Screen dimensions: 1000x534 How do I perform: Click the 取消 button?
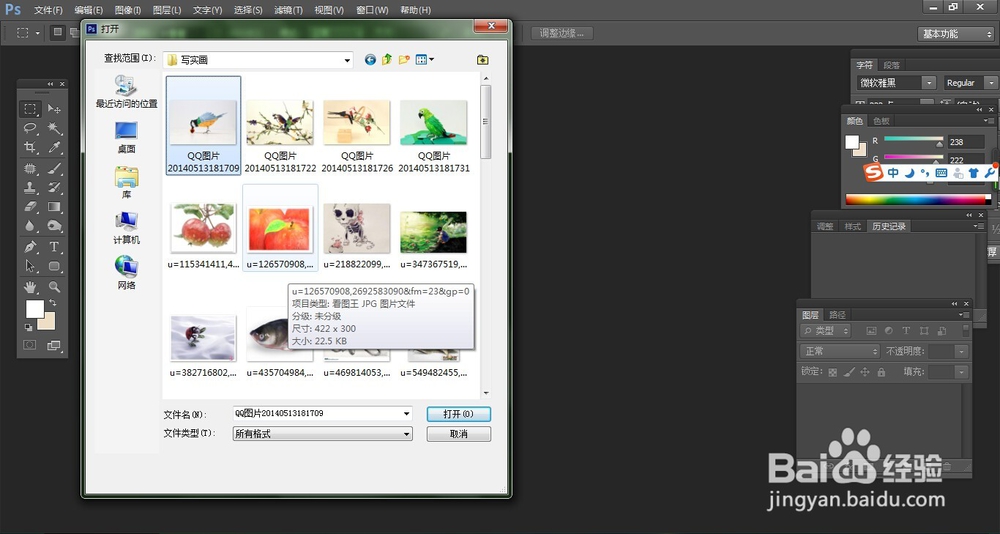pyautogui.click(x=459, y=434)
